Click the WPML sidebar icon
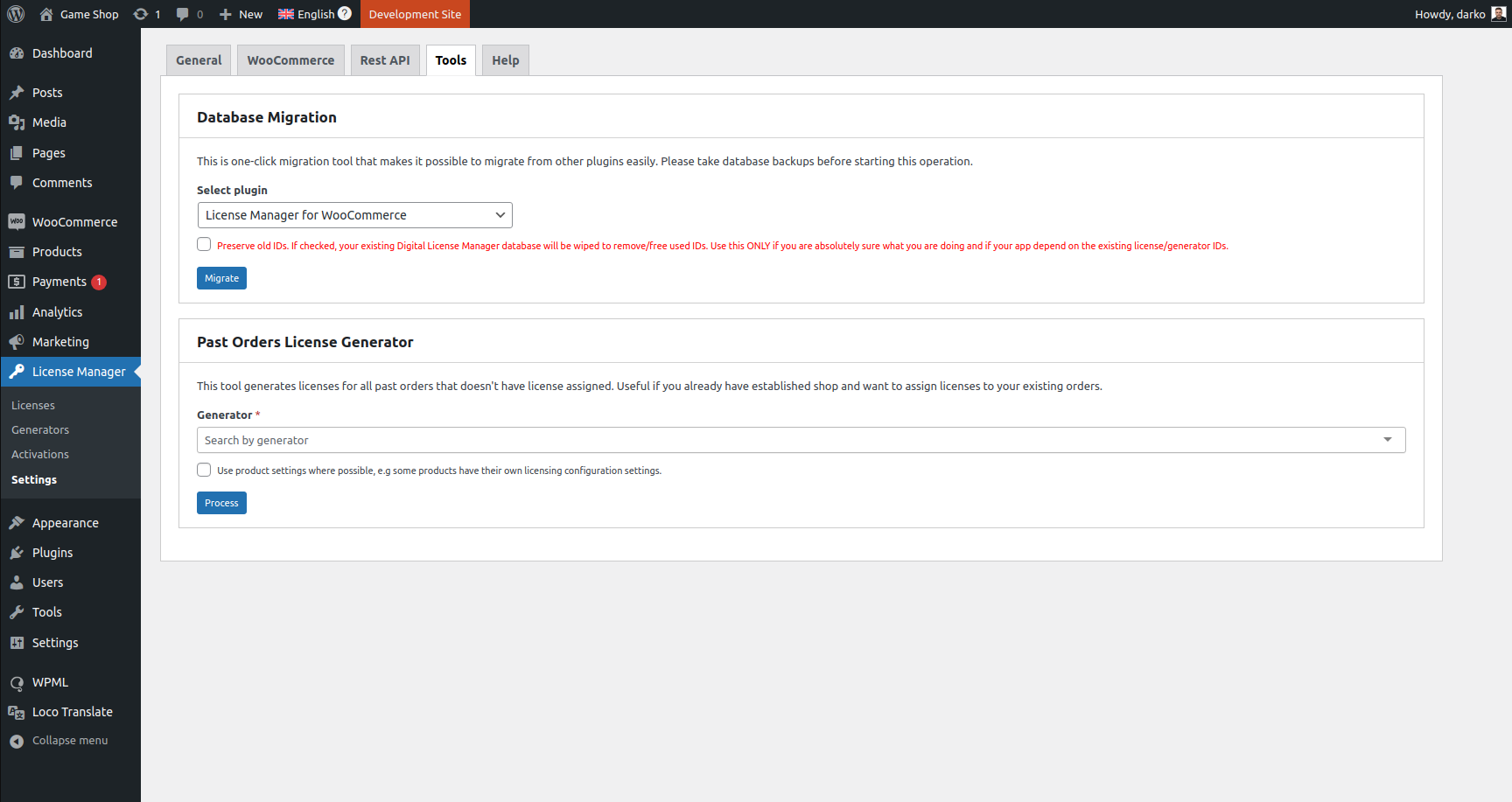The height and width of the screenshot is (802, 1512). (x=17, y=682)
